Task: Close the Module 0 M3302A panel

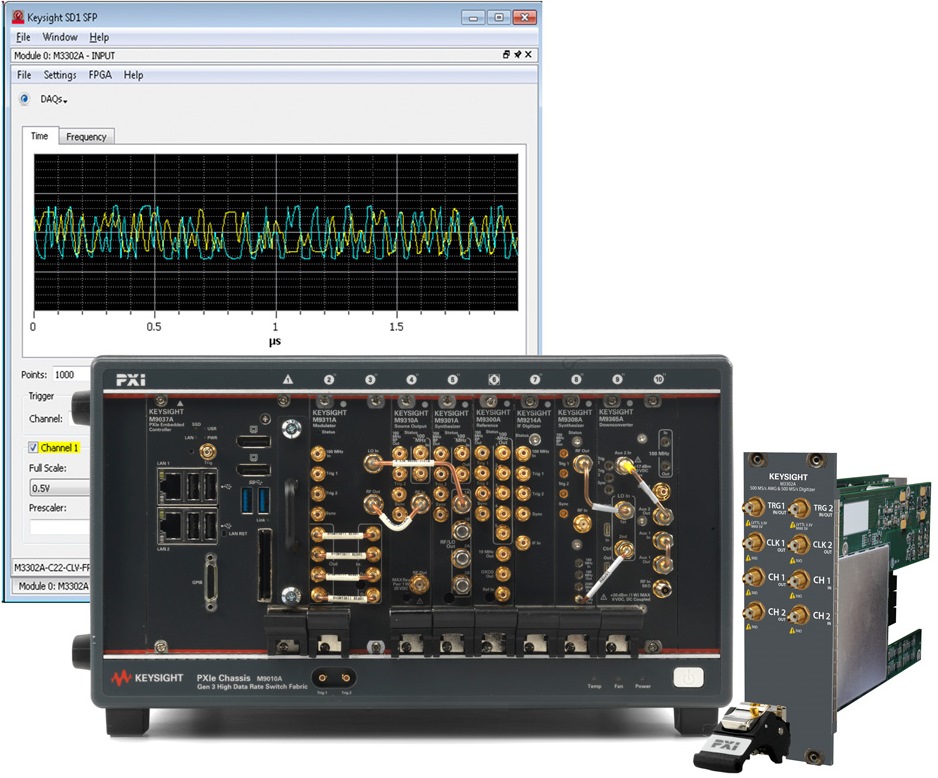Action: [x=529, y=55]
